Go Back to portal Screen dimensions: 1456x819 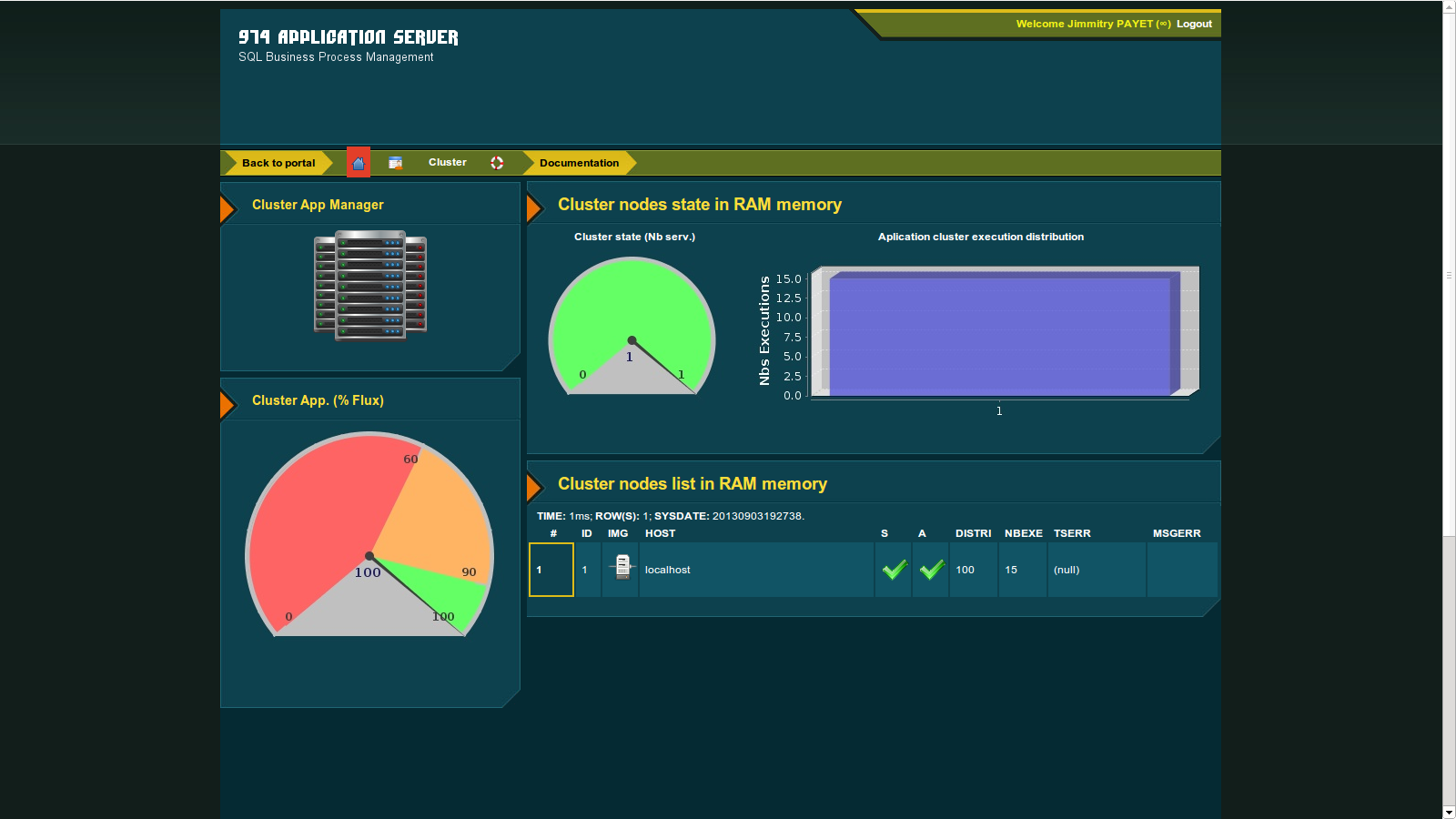pyautogui.click(x=278, y=163)
